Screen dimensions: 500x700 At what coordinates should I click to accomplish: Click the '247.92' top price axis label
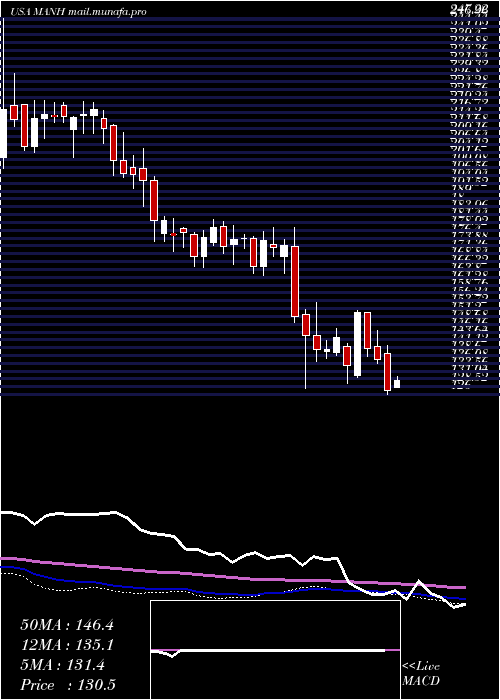468,8
